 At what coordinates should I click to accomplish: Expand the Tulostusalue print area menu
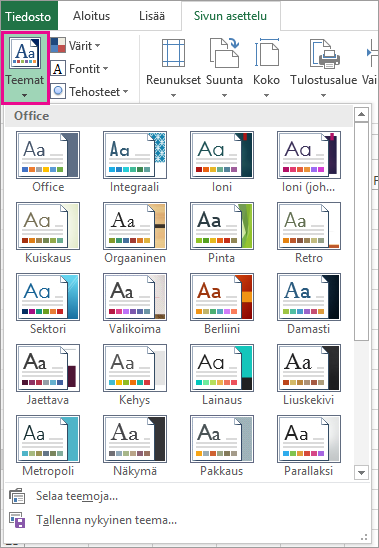323,68
